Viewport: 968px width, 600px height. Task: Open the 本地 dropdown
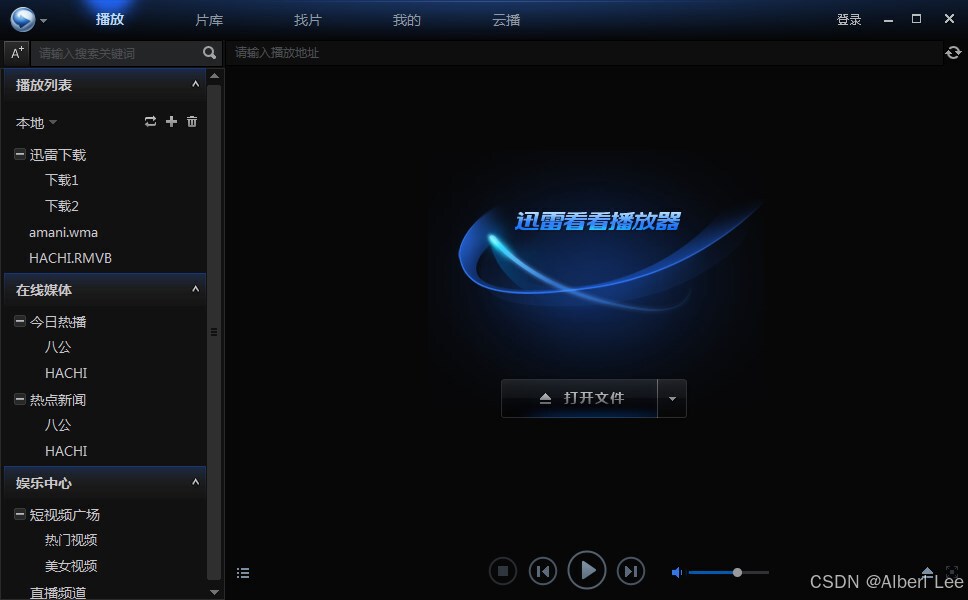36,123
